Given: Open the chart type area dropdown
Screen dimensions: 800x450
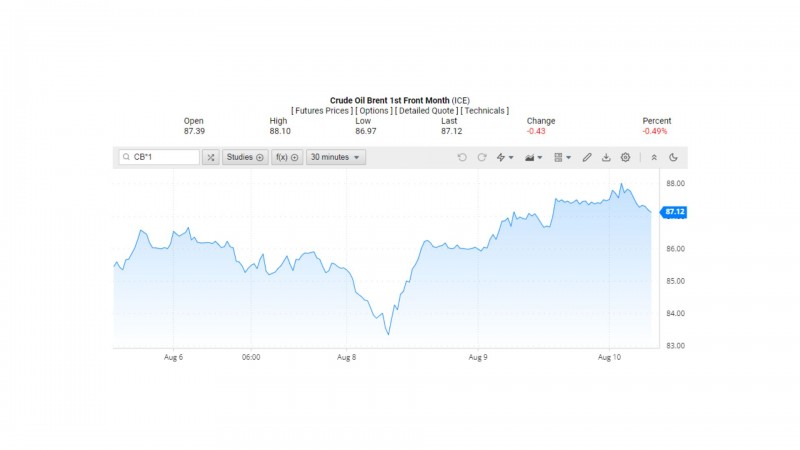Looking at the screenshot, I should click(x=534, y=157).
